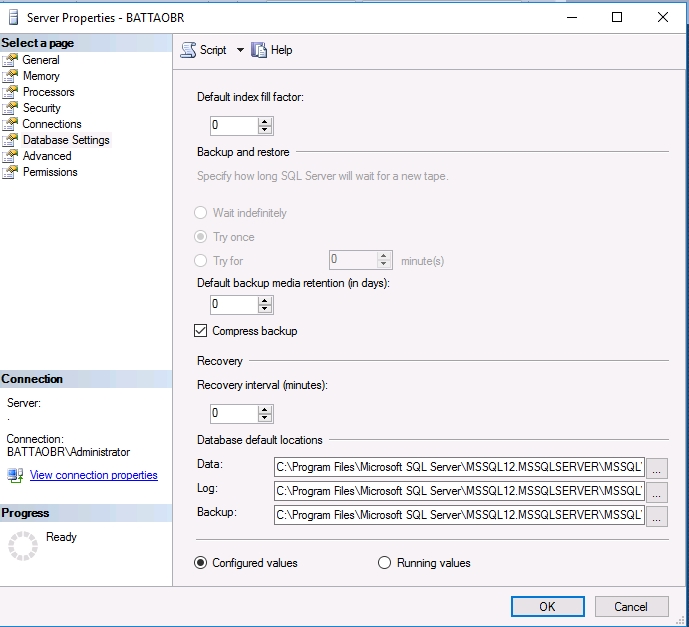Click the Advanced page icon
The image size is (689, 627).
coord(10,156)
